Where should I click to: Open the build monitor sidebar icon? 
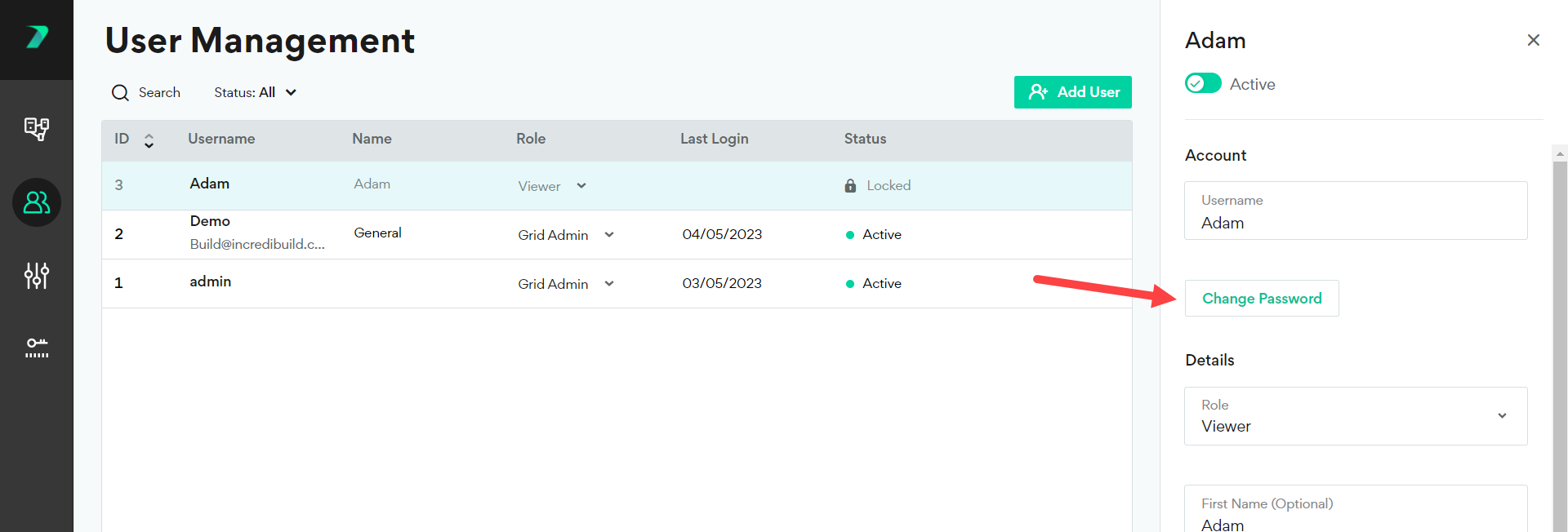37,129
